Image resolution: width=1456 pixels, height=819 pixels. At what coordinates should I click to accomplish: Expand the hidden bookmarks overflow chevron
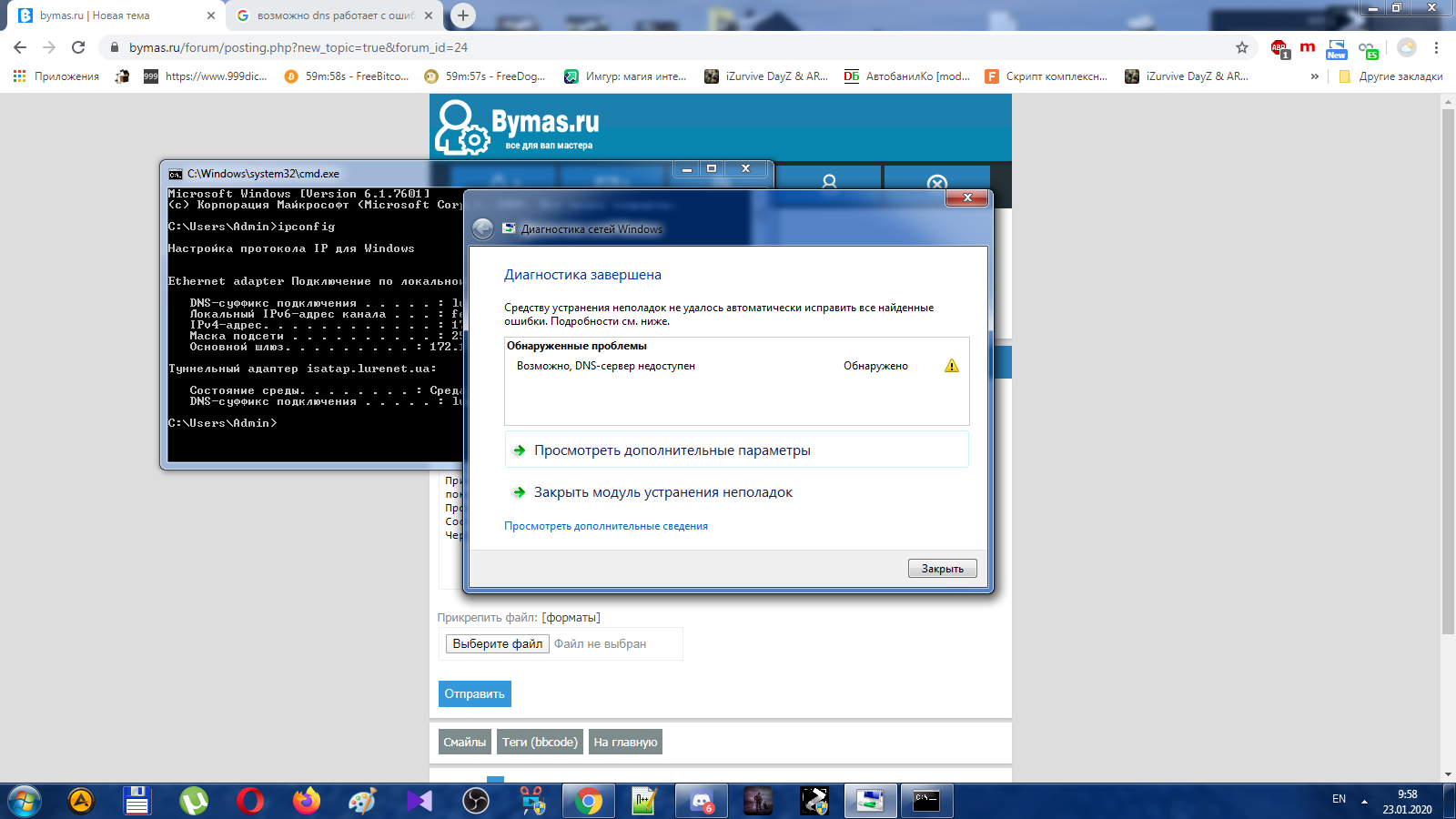tap(1314, 76)
